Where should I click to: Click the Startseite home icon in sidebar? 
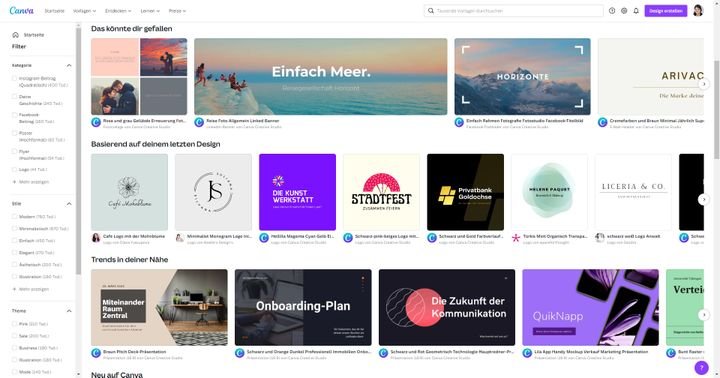(x=15, y=35)
